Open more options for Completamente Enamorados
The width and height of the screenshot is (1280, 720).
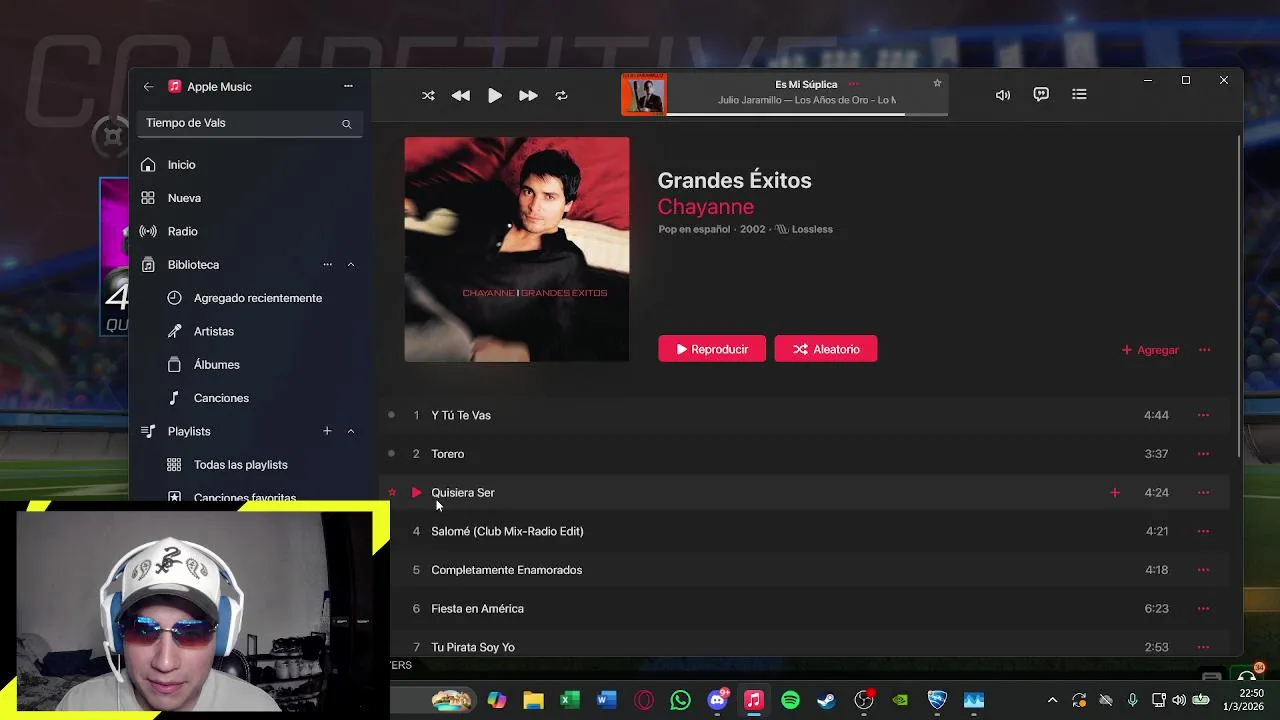1203,570
